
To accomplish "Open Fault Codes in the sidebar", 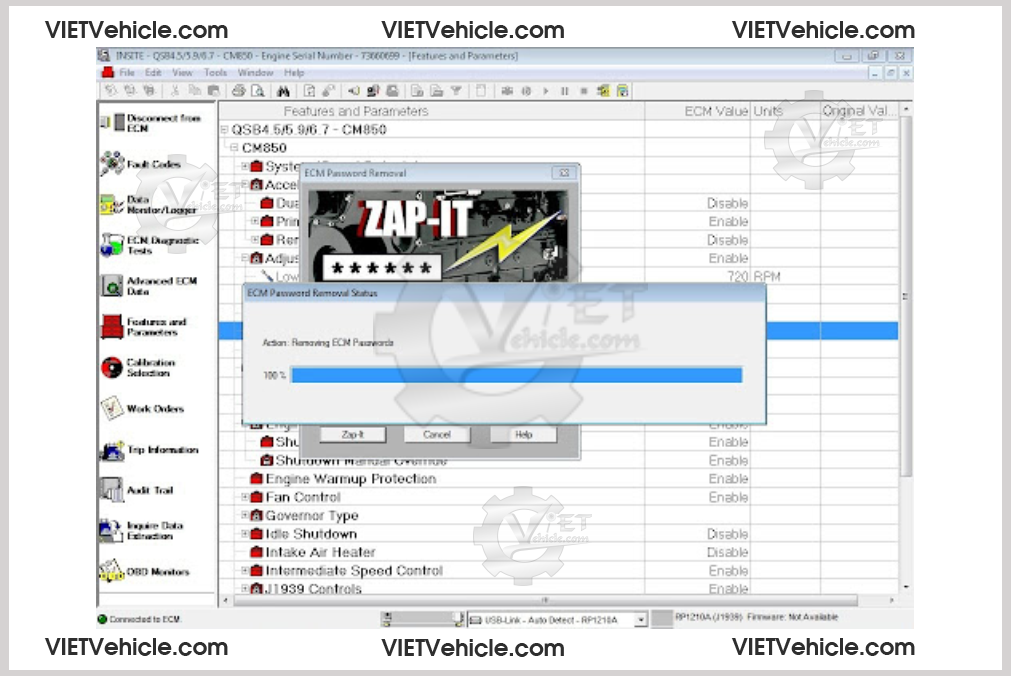I will [112, 164].
